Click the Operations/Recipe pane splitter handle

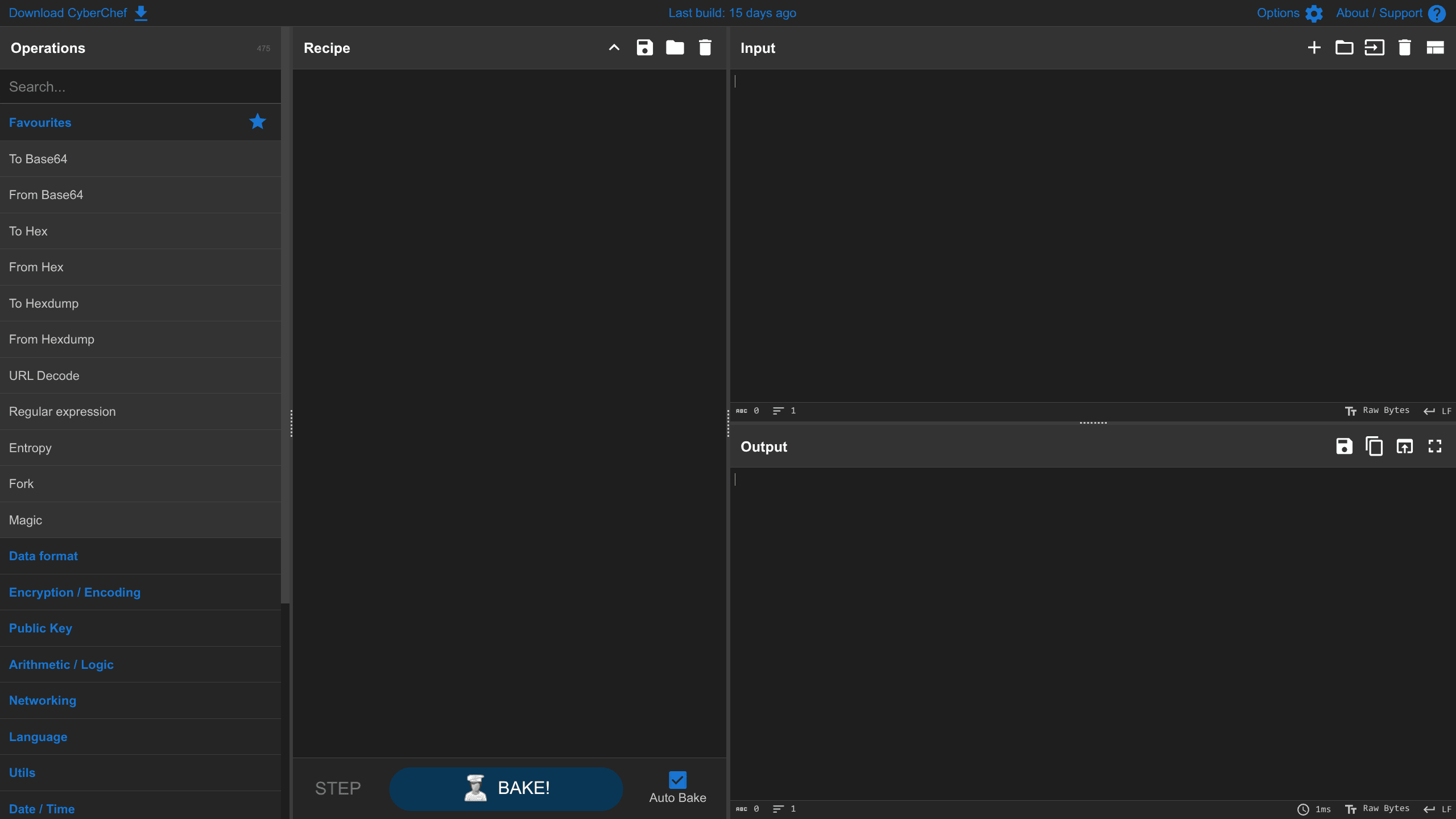[x=291, y=423]
